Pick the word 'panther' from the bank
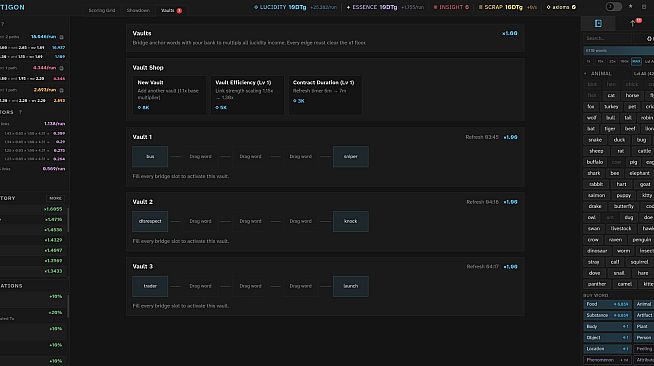The height and width of the screenshot is (366, 654). (597, 284)
